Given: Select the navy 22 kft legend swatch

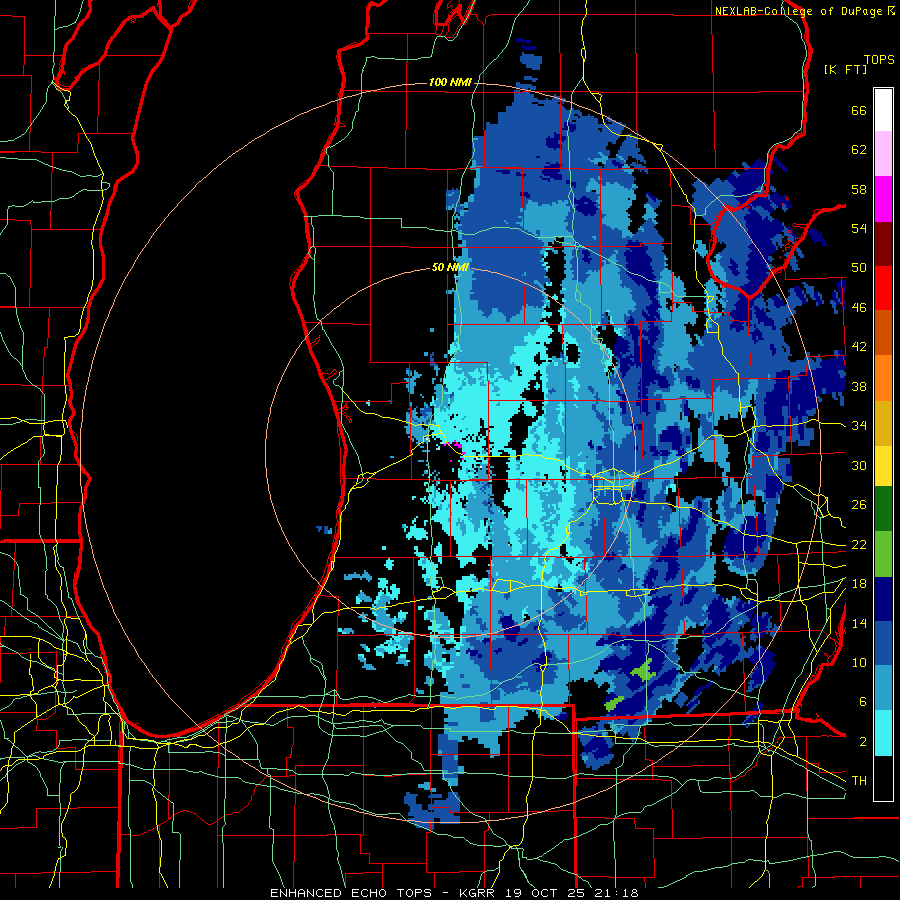Looking at the screenshot, I should [x=883, y=599].
